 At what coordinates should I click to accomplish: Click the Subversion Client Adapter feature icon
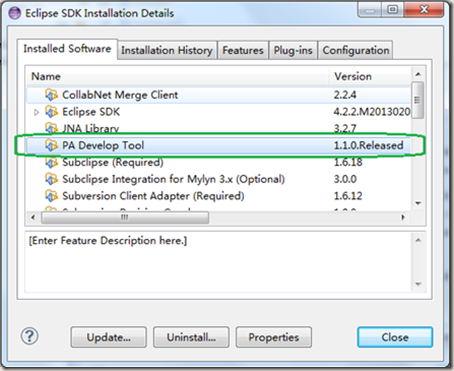51,196
